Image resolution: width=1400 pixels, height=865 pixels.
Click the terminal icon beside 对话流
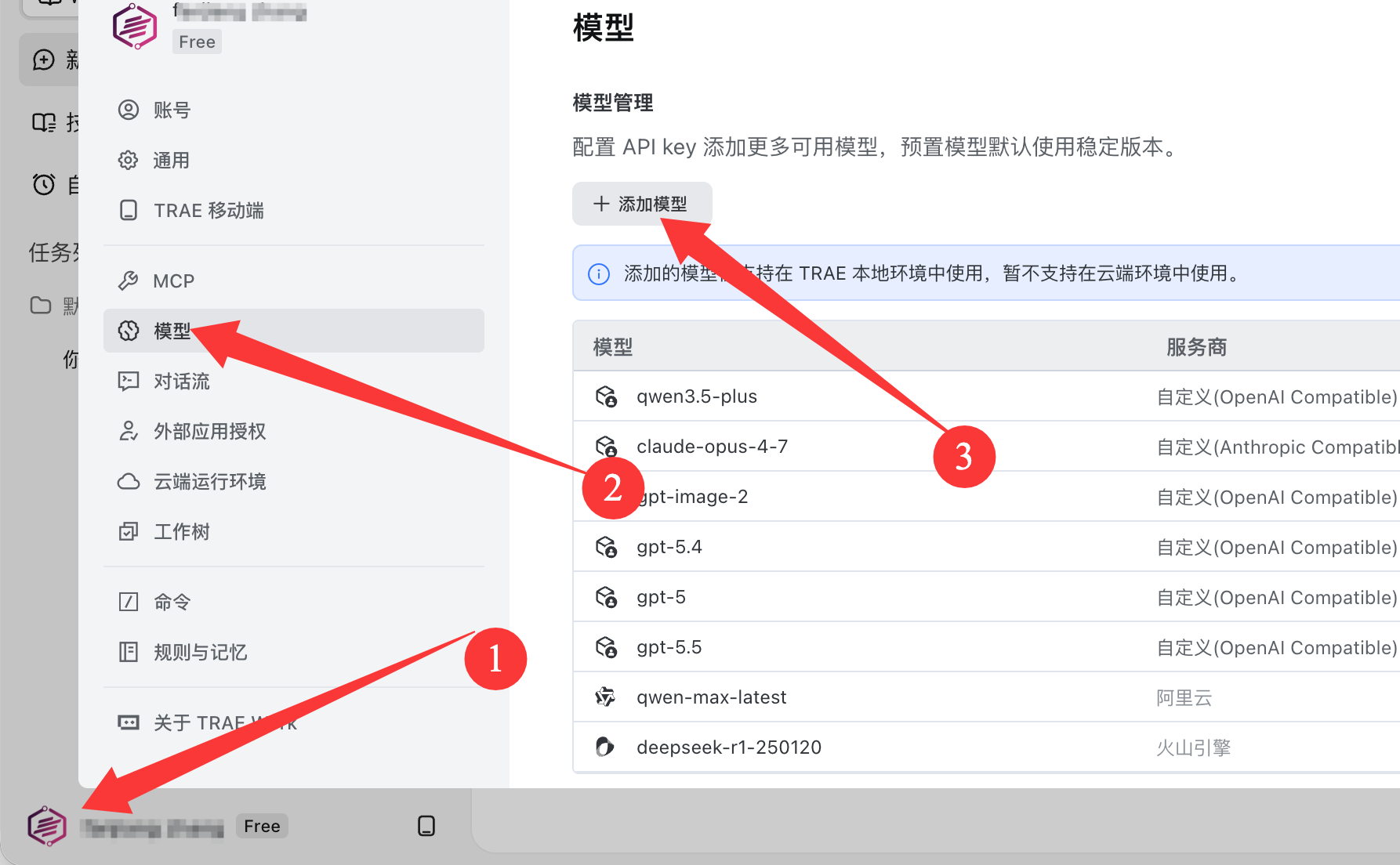click(x=129, y=381)
